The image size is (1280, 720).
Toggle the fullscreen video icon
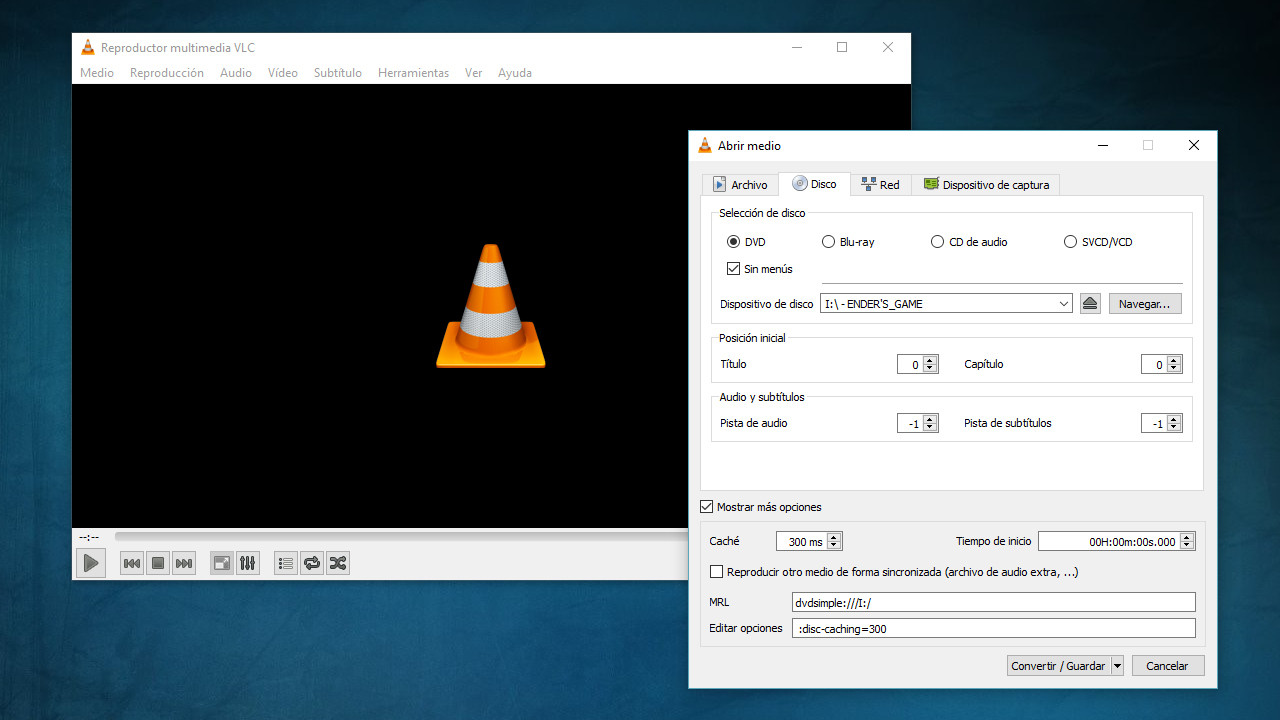(221, 562)
